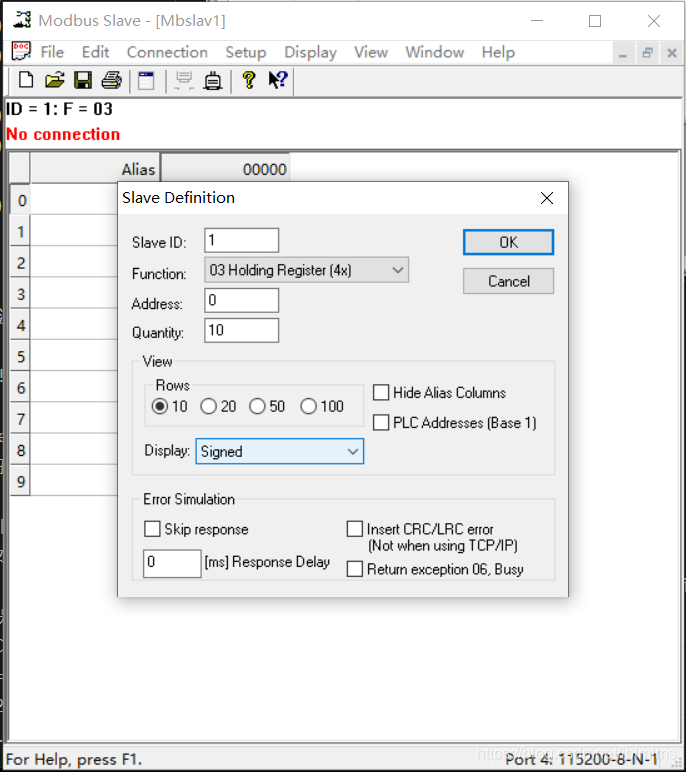Click into the Slave ID input field
The height and width of the screenshot is (772, 686).
pyautogui.click(x=241, y=240)
